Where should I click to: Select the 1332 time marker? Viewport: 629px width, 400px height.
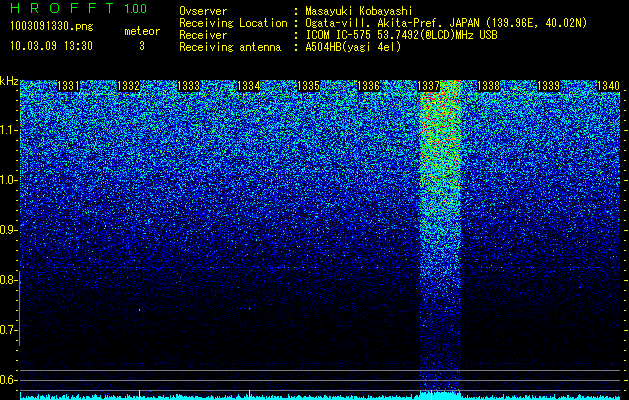click(128, 86)
